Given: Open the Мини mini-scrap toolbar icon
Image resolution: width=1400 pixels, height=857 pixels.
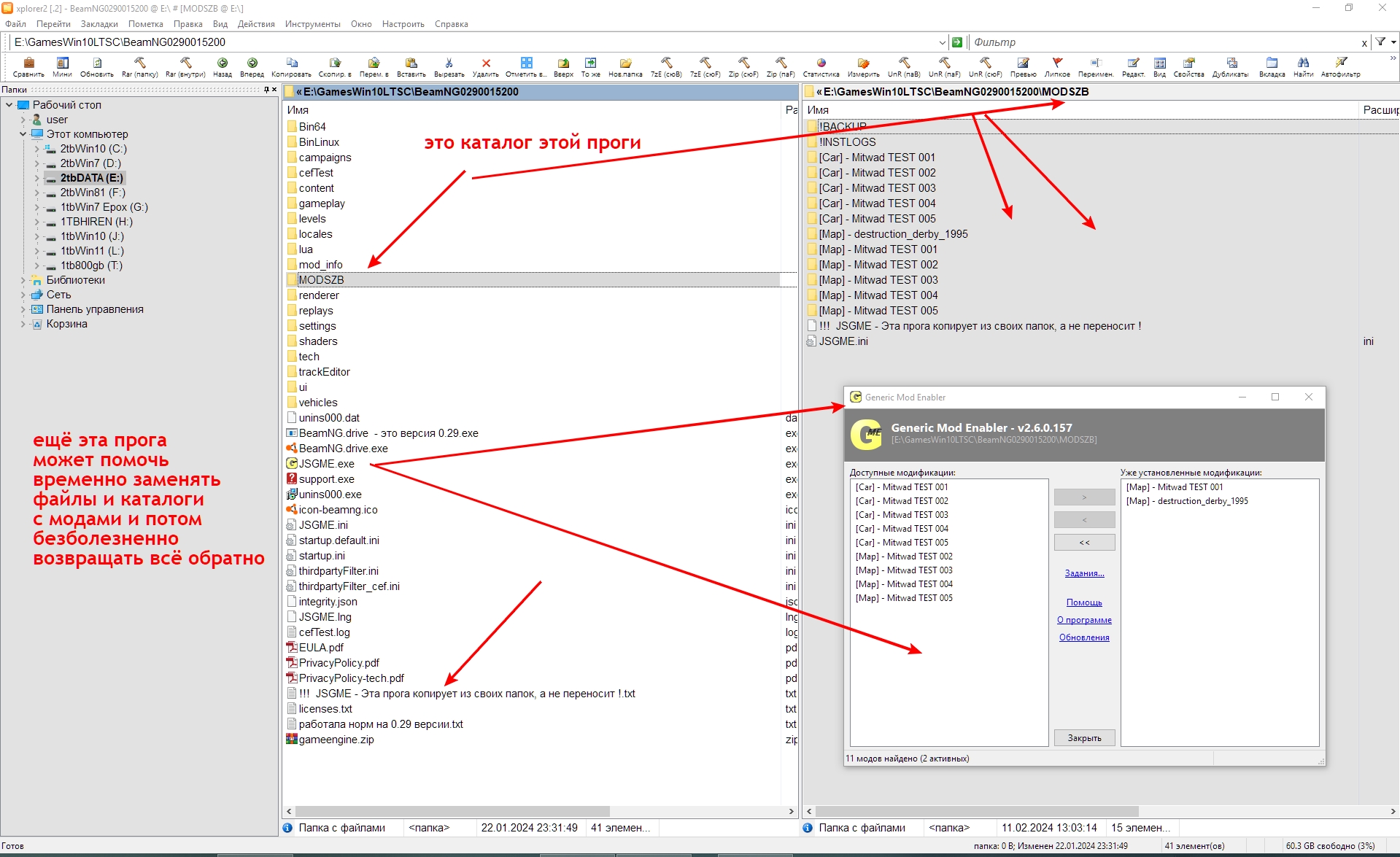Looking at the screenshot, I should click(62, 66).
